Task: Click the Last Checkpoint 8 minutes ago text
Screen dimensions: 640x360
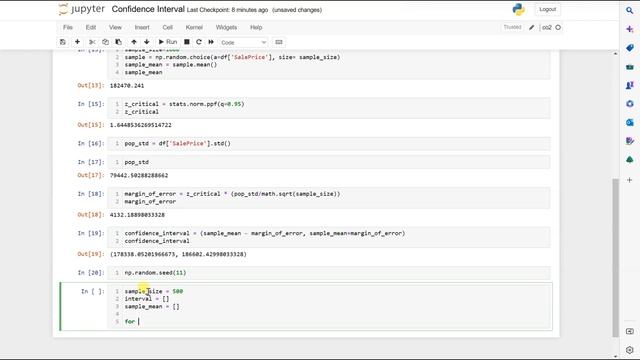Action: click(x=227, y=10)
